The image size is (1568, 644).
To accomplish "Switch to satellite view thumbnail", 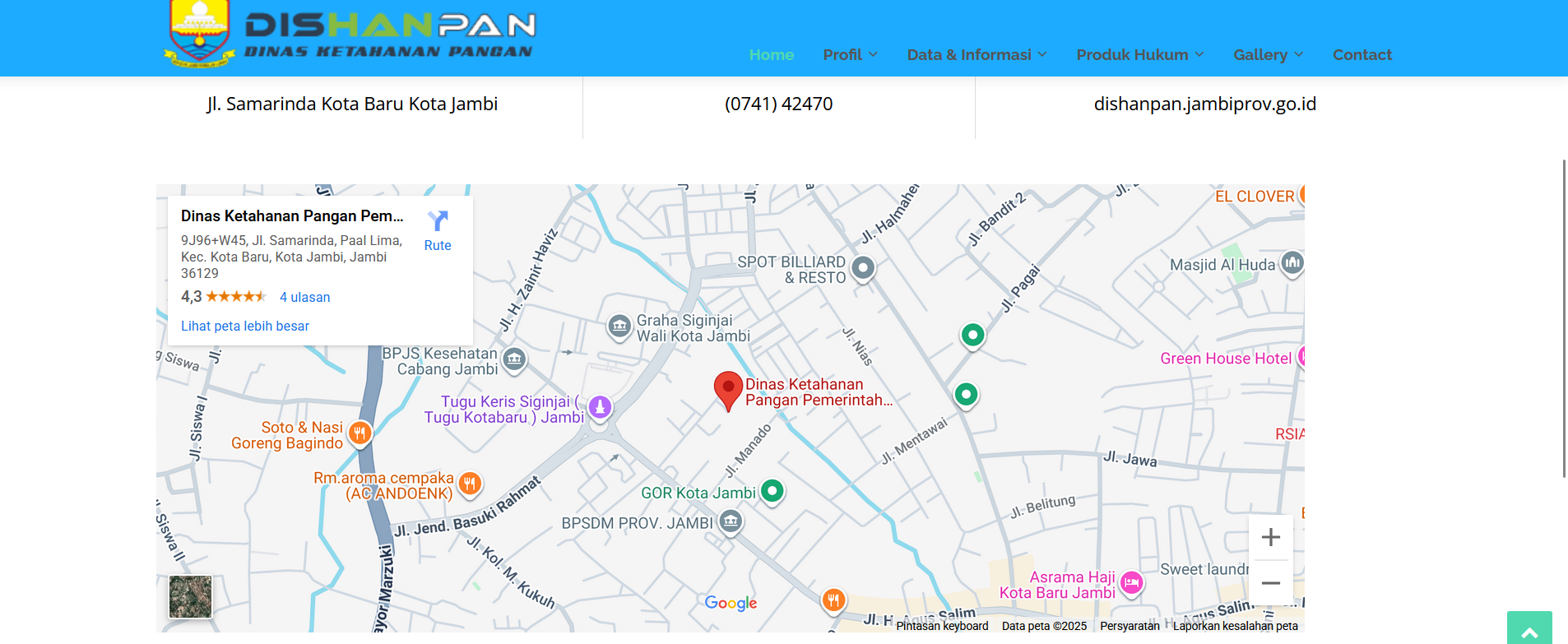I will [x=190, y=596].
